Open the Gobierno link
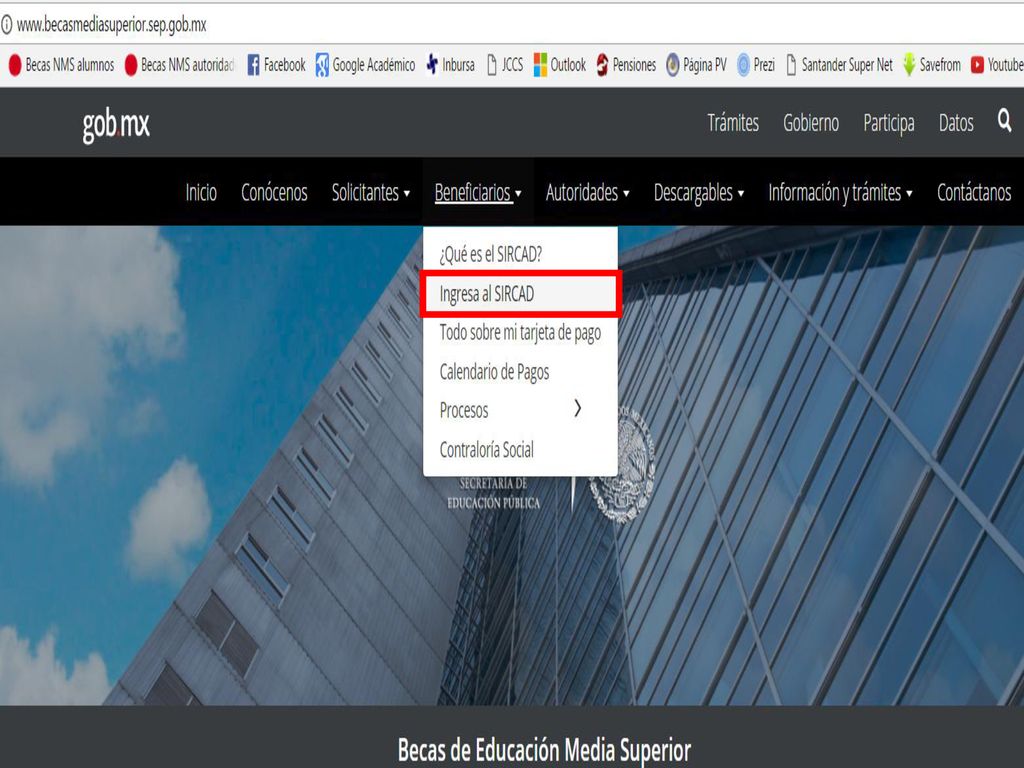 coord(811,123)
